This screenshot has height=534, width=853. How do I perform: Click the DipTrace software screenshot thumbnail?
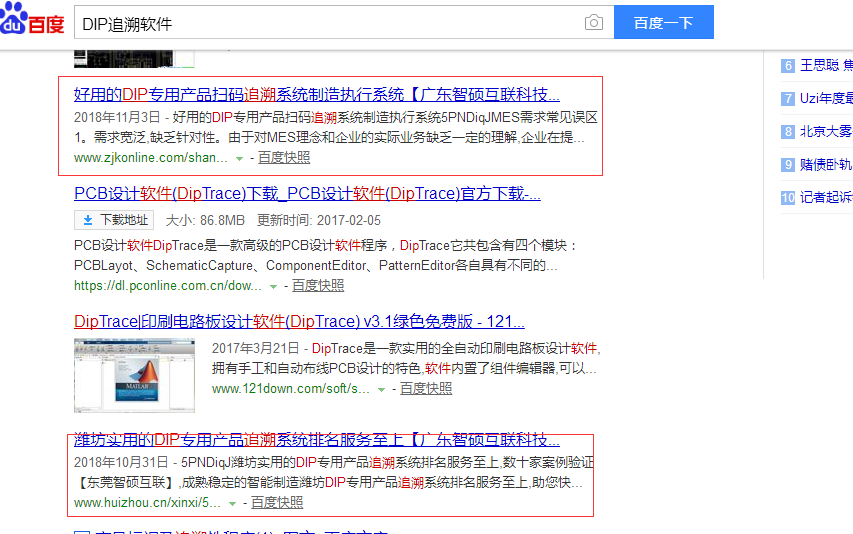(x=134, y=375)
